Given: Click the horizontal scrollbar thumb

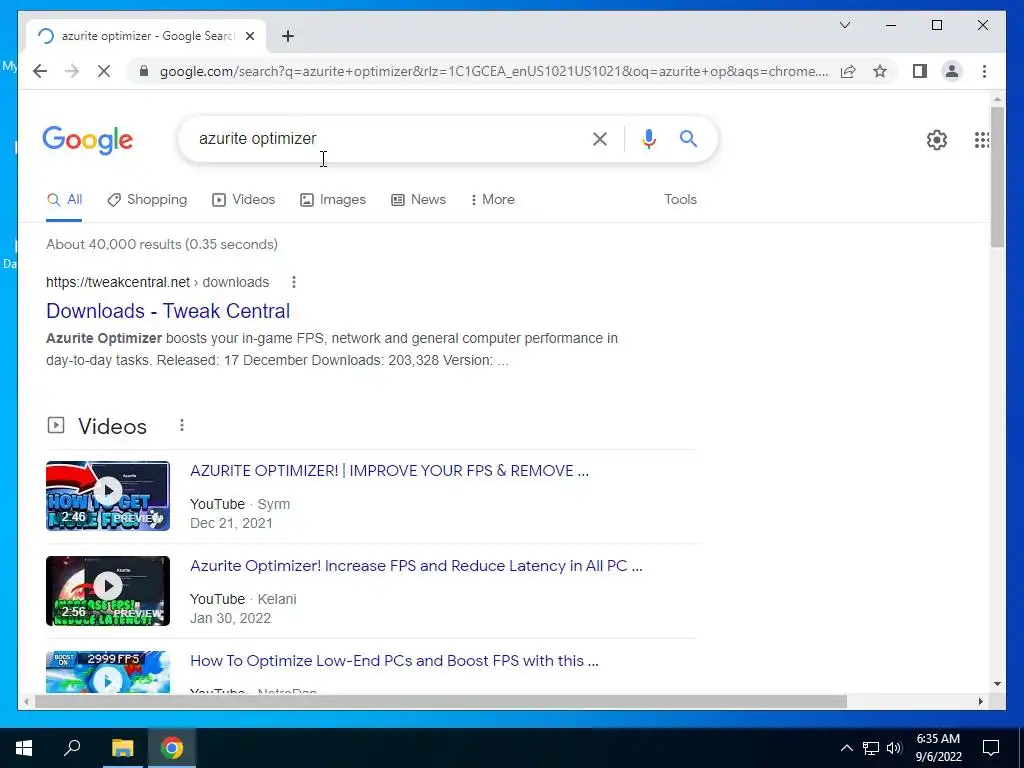Looking at the screenshot, I should click(x=441, y=701).
